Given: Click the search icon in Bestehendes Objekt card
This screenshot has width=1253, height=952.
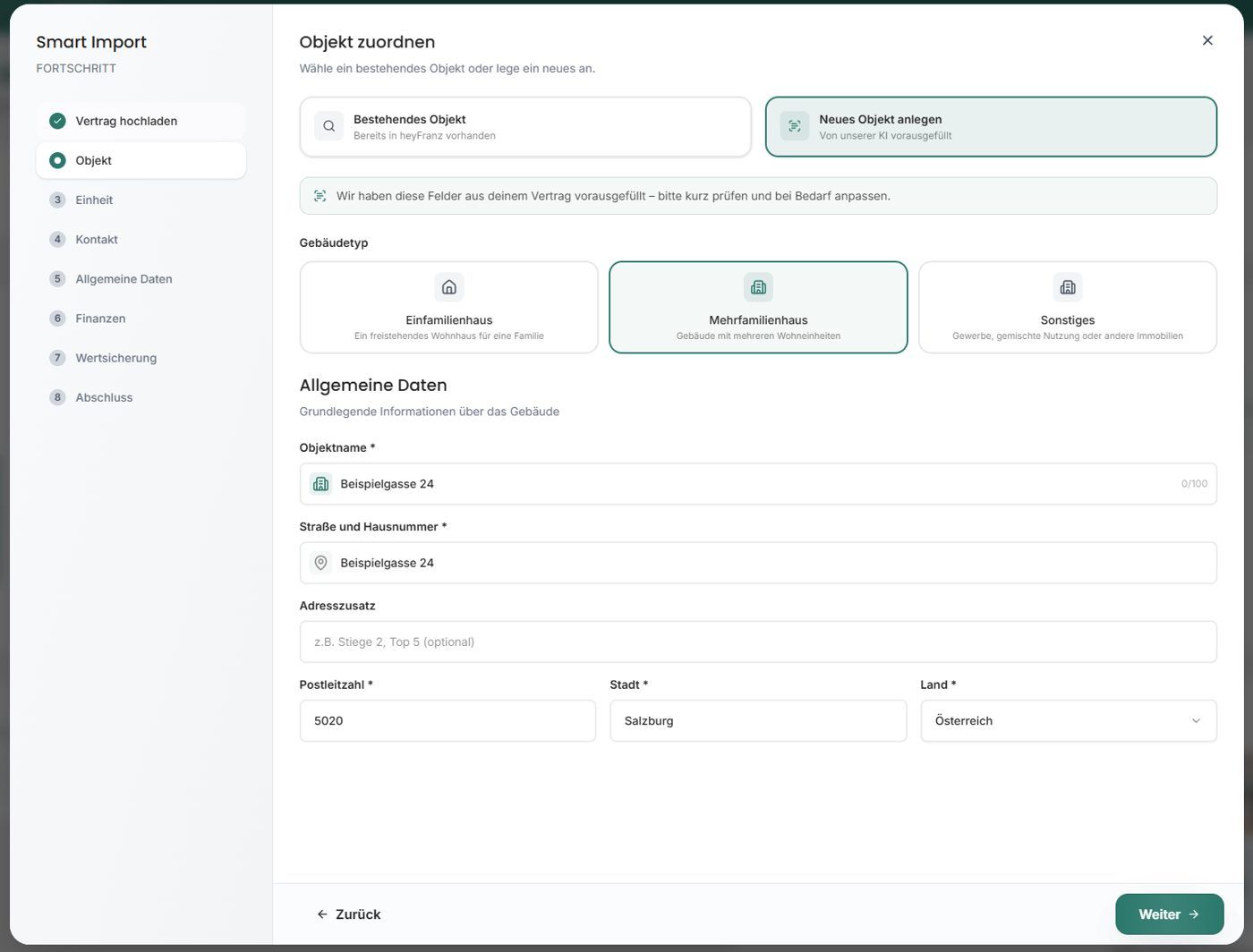Looking at the screenshot, I should coord(328,126).
